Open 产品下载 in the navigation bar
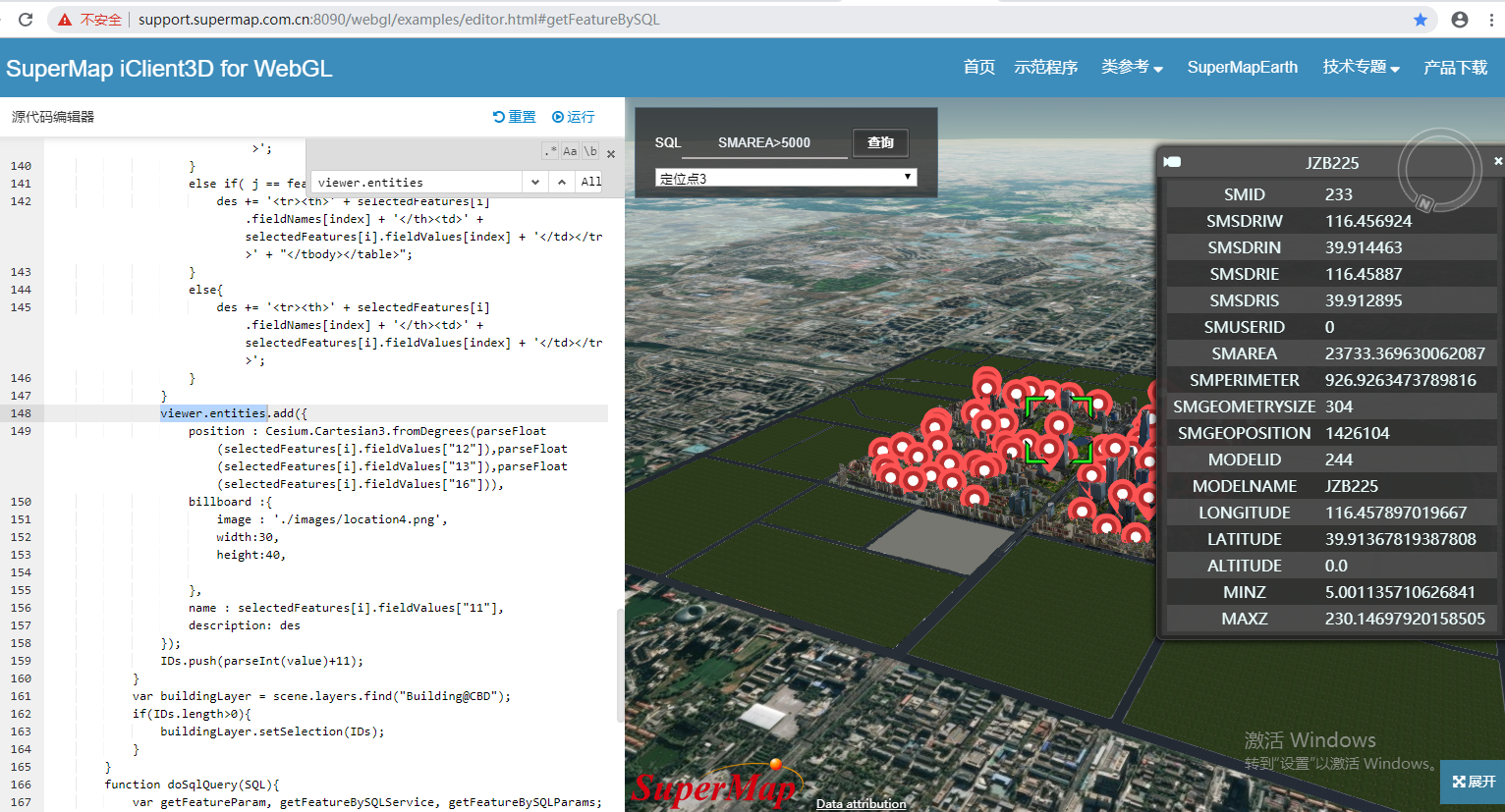This screenshot has height=812, width=1505. [x=1456, y=67]
